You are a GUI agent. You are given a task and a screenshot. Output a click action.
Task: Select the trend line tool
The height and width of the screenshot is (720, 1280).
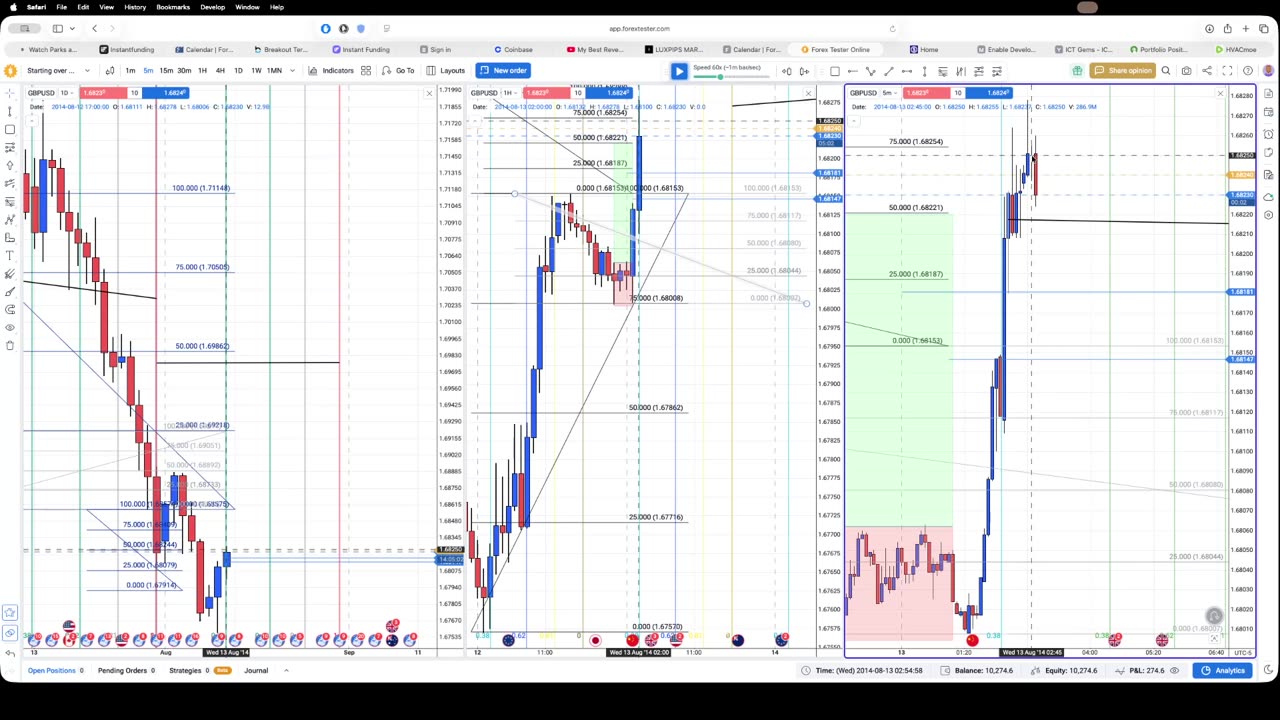pos(889,71)
